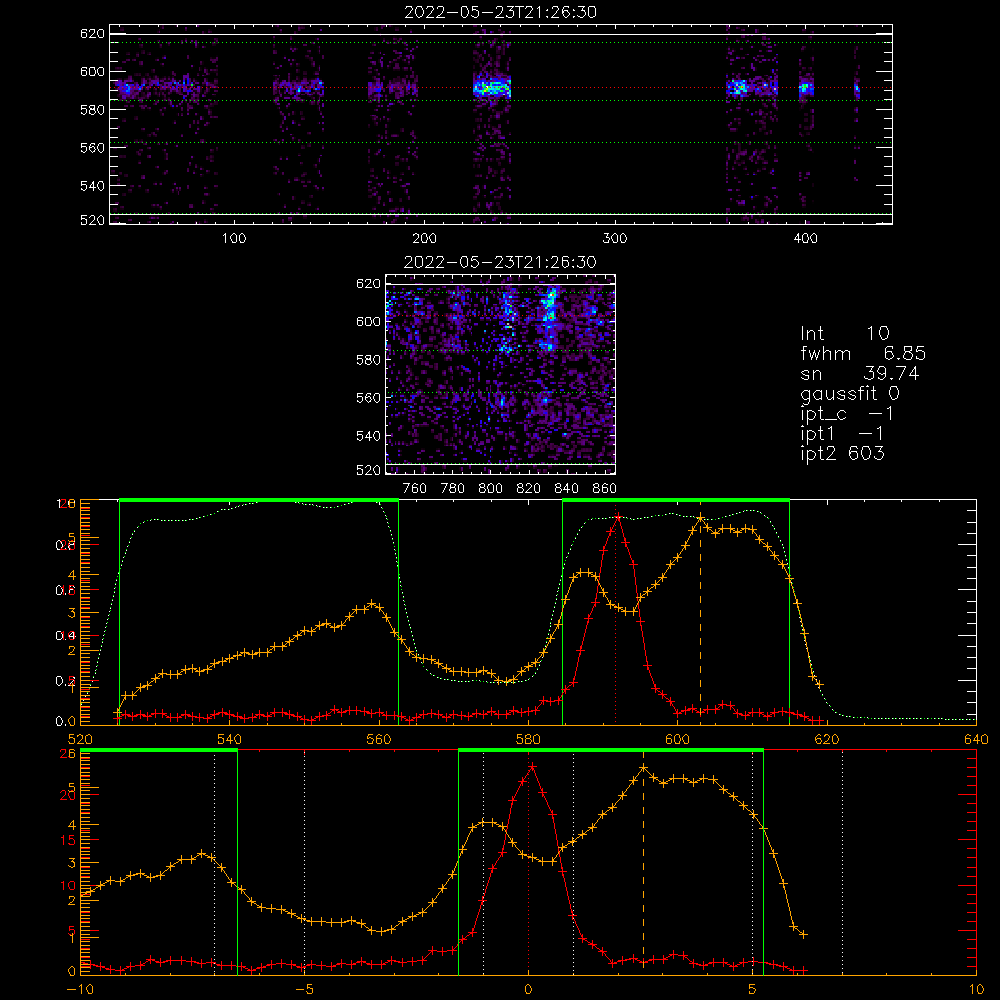This screenshot has width=1000, height=1000.
Task: Click the red peak at 0 in bottom plot
Action: coord(532,766)
